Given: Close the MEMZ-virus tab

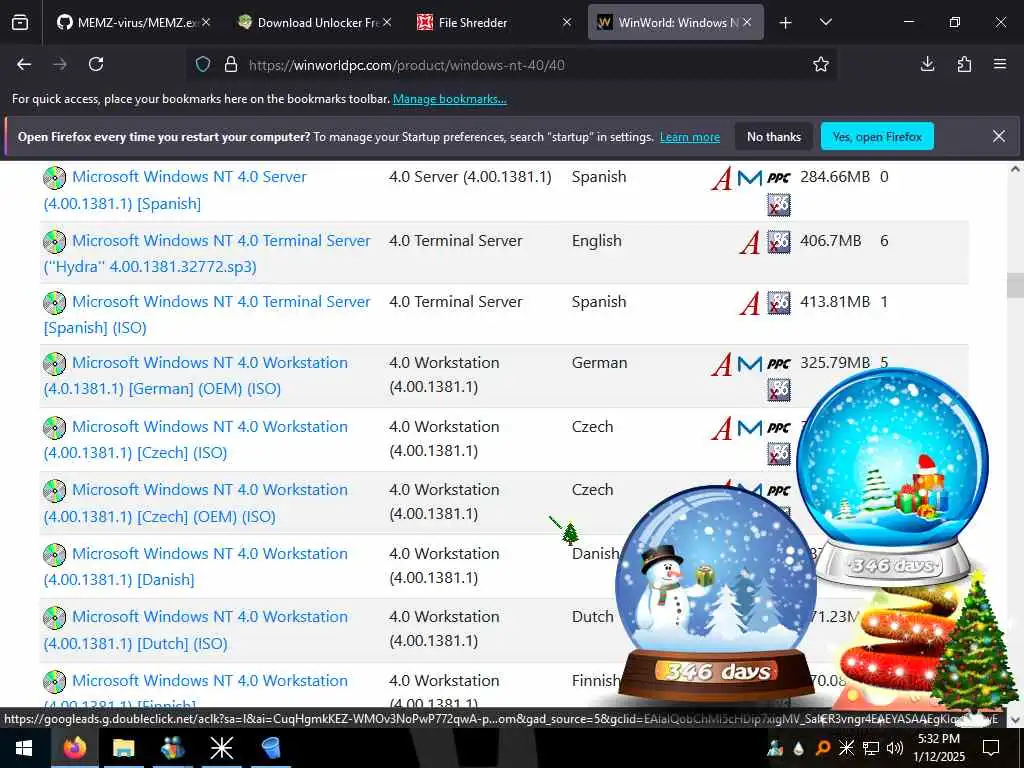Looking at the screenshot, I should [x=206, y=22].
